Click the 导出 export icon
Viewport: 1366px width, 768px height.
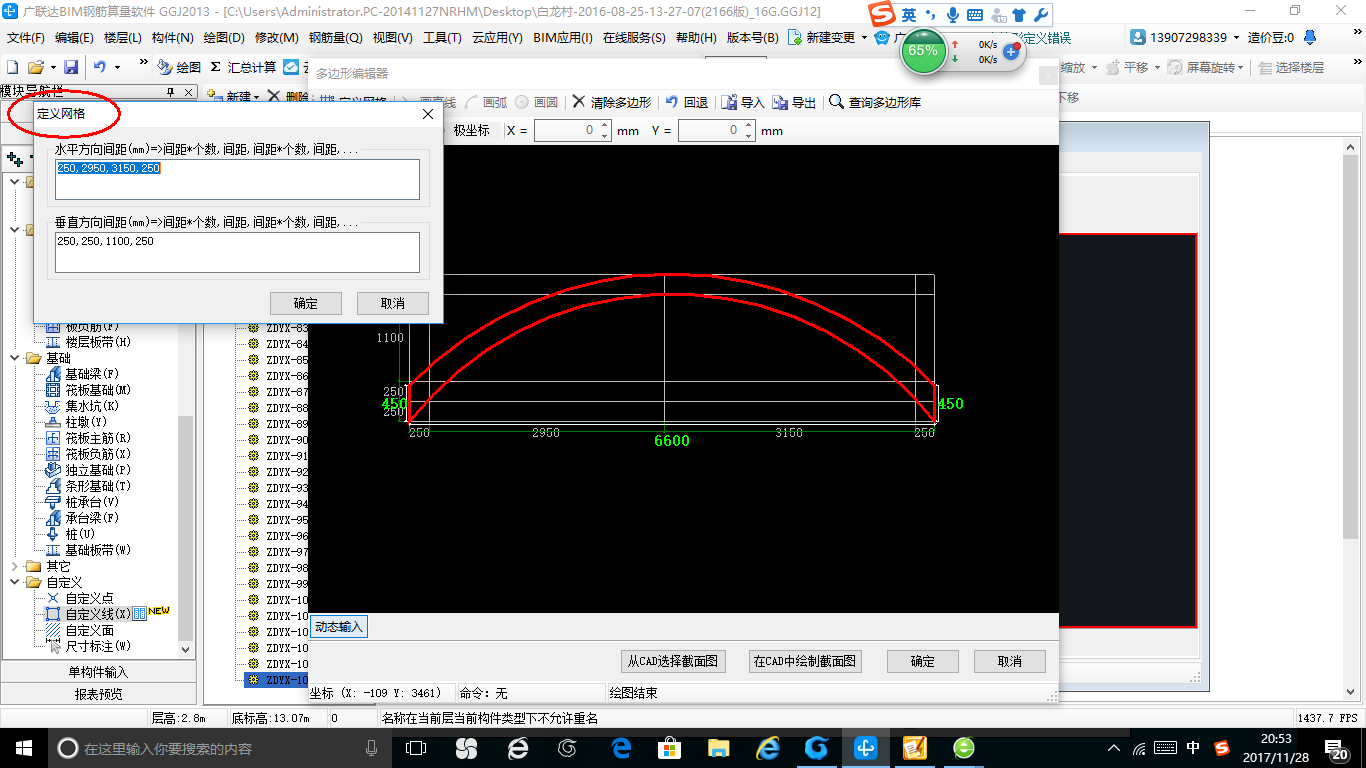tap(795, 102)
